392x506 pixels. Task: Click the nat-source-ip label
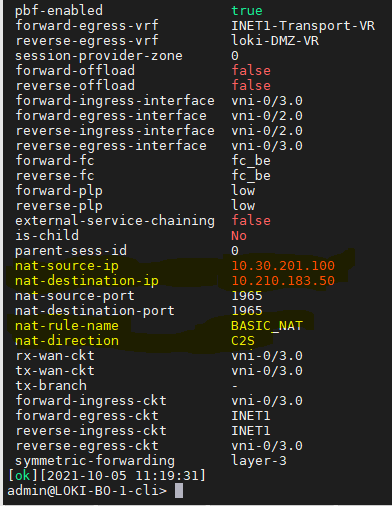[67, 266]
